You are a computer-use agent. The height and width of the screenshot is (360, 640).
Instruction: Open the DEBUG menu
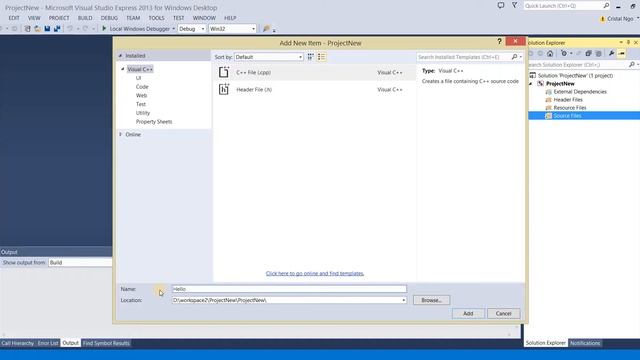109,18
